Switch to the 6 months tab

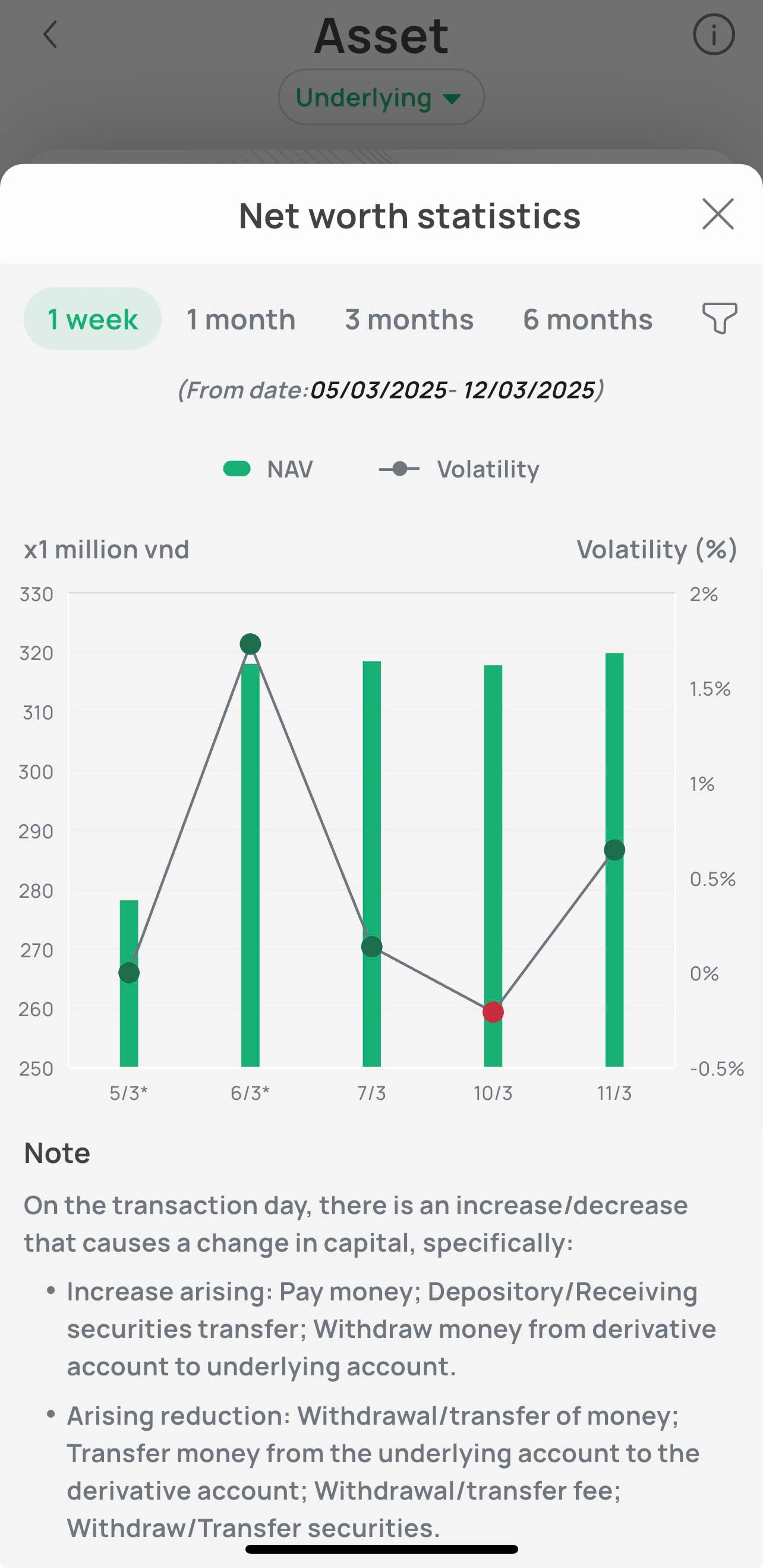[587, 319]
